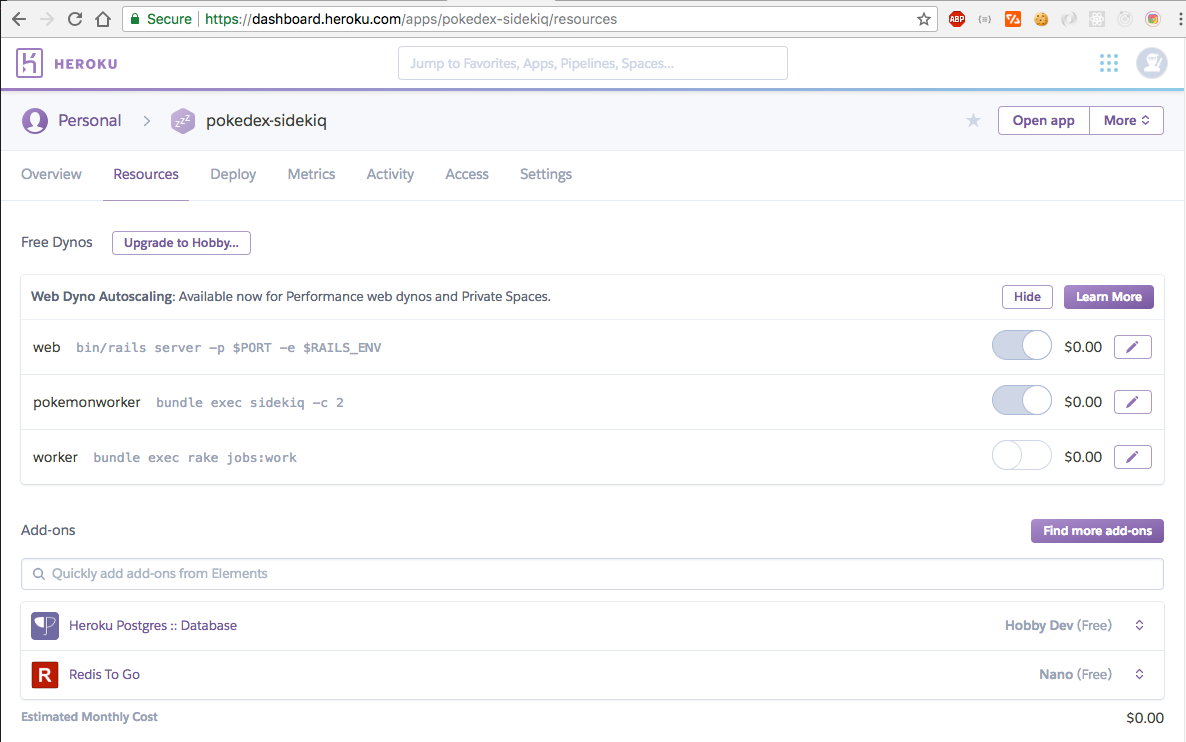Click the account avatar in top-right corner
The height and width of the screenshot is (742, 1186).
pyautogui.click(x=1151, y=62)
